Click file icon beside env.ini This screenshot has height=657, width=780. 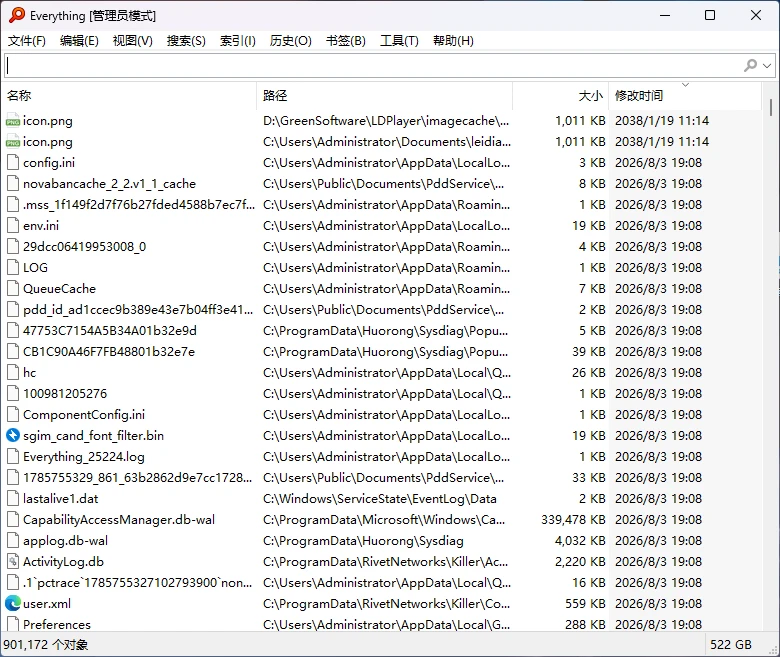tap(13, 226)
